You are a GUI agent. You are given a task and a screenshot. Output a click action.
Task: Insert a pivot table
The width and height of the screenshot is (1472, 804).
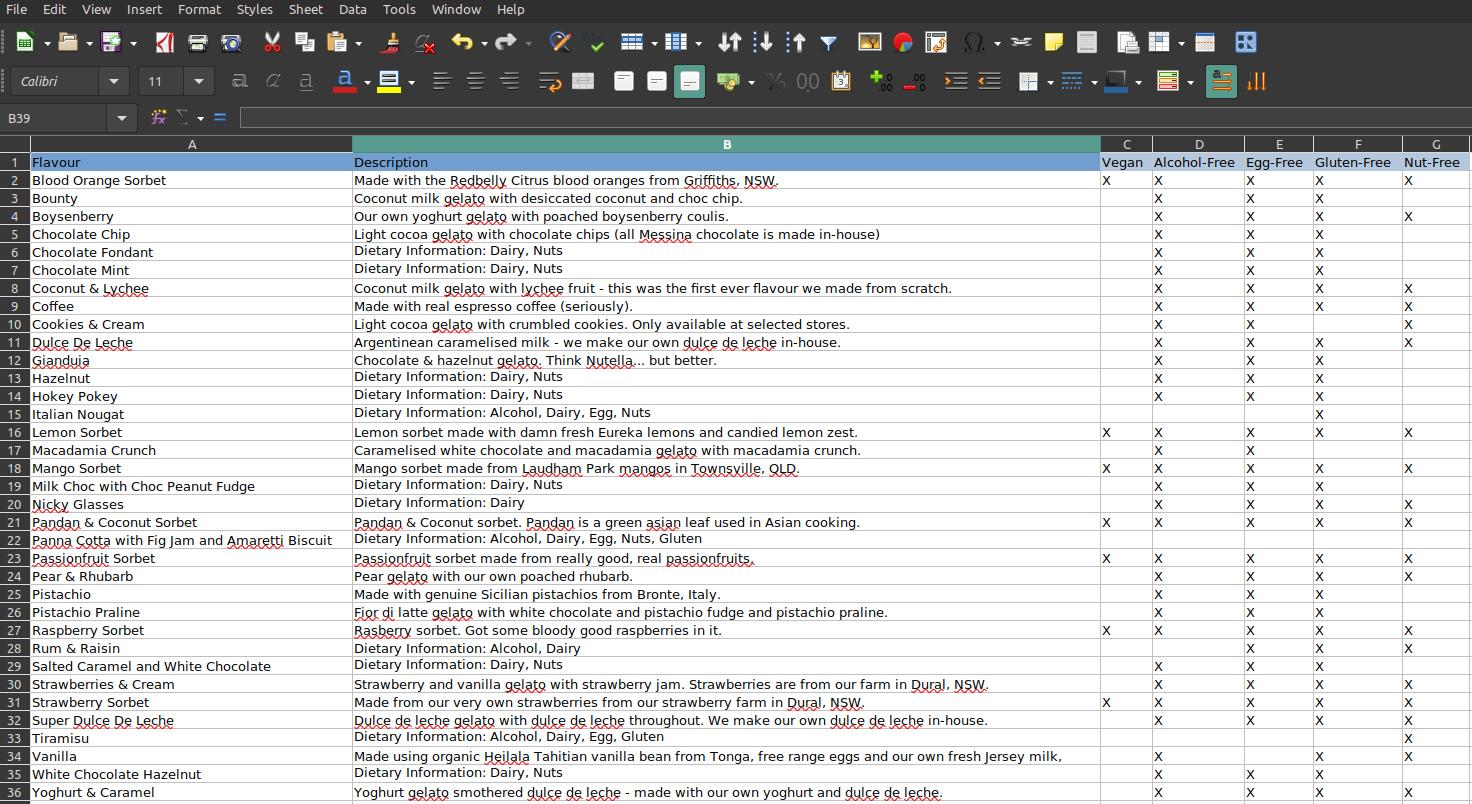coord(936,42)
